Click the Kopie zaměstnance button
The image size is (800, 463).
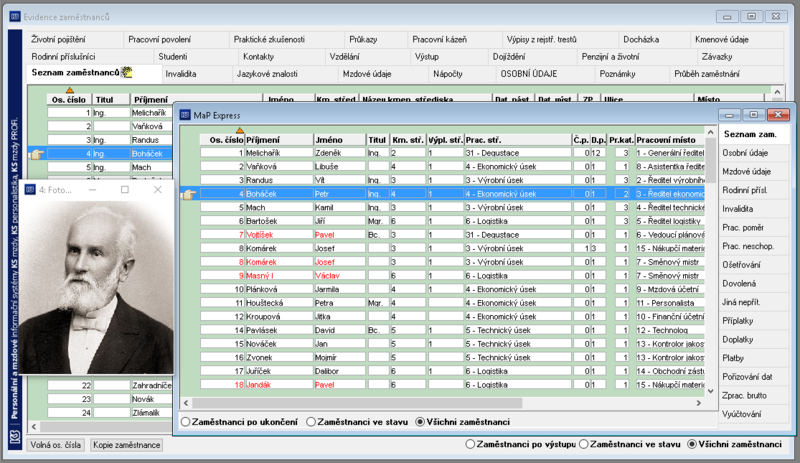[x=127, y=445]
